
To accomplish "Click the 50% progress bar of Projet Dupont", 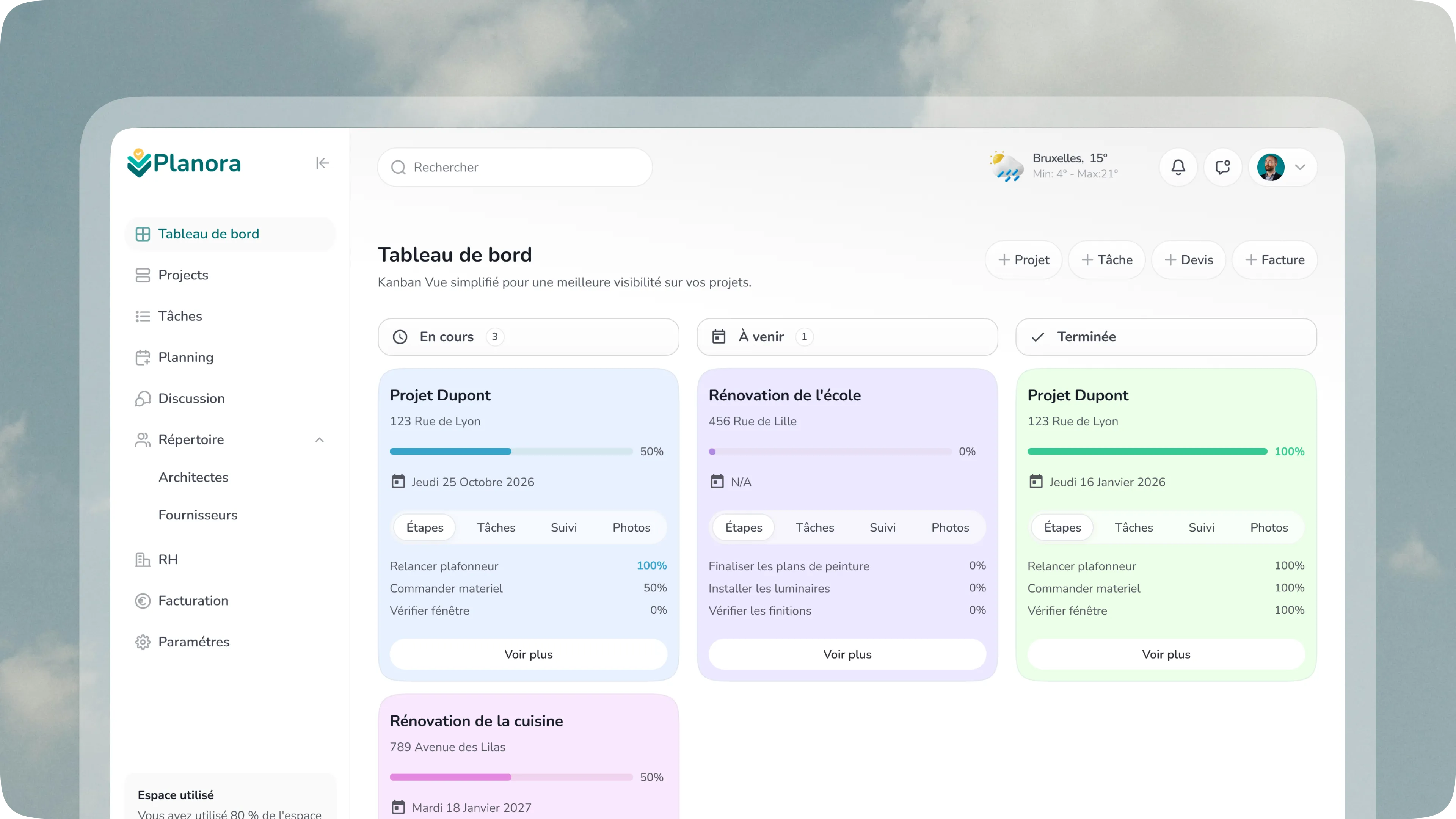I will click(511, 452).
